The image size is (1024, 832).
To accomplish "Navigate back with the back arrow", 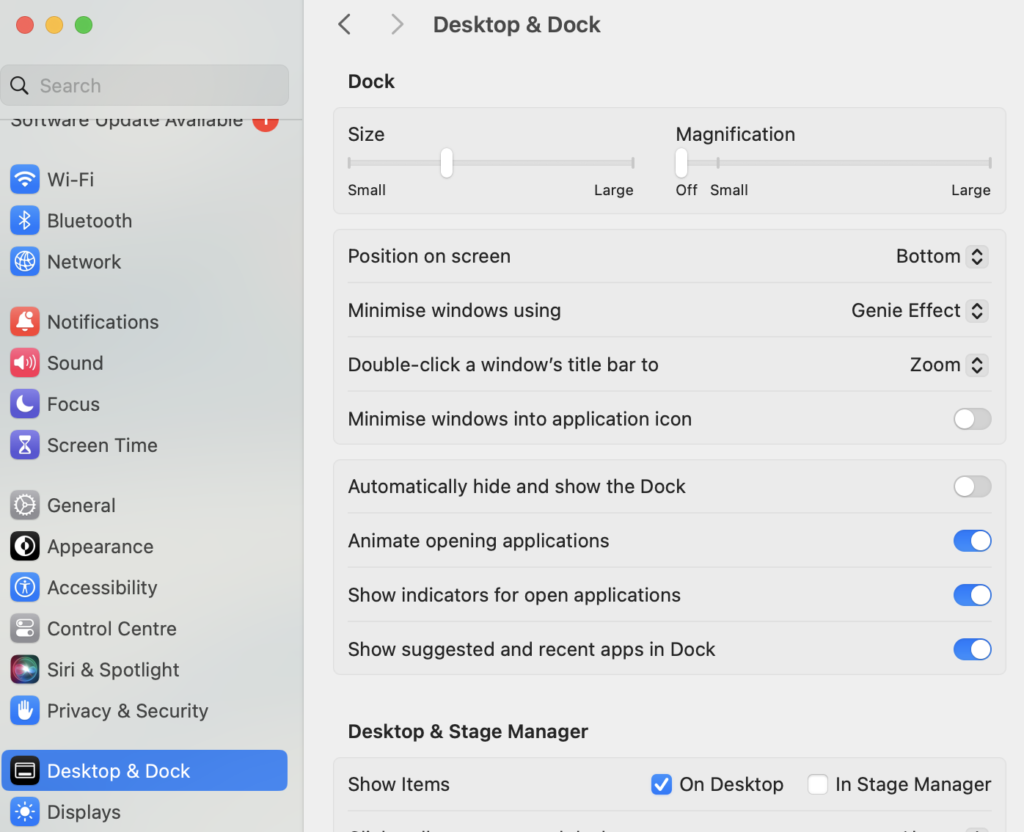I will click(x=344, y=24).
